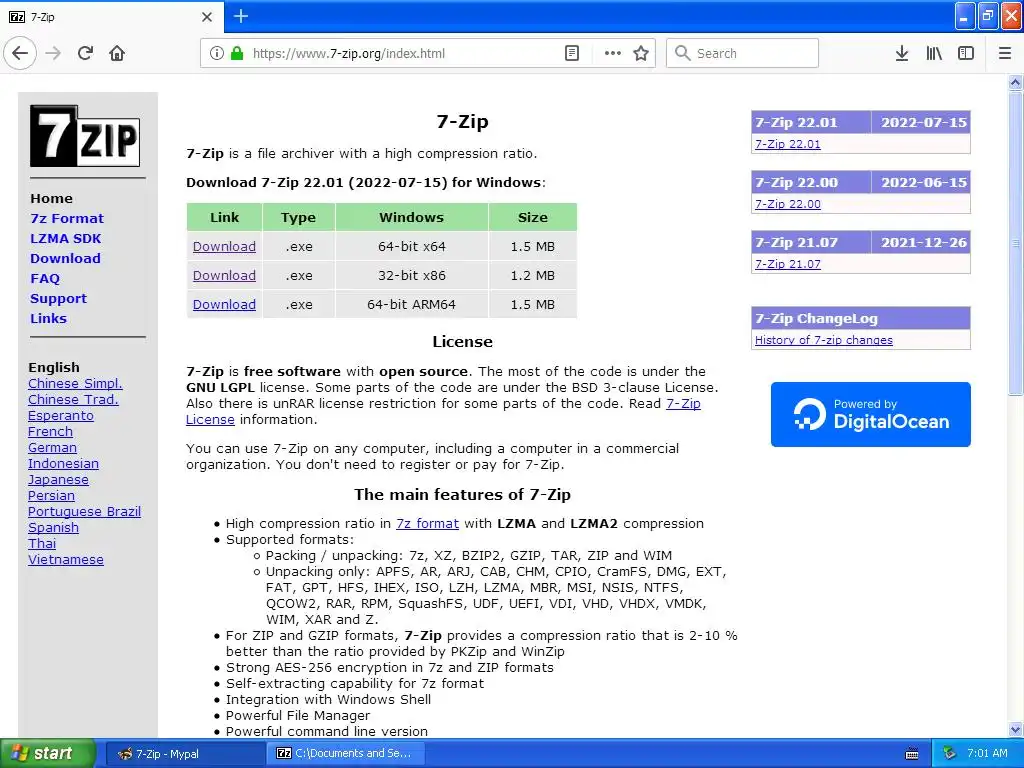Screen dimensions: 1024x768
Task: Open History of 7-zip changes link
Action: tap(824, 340)
